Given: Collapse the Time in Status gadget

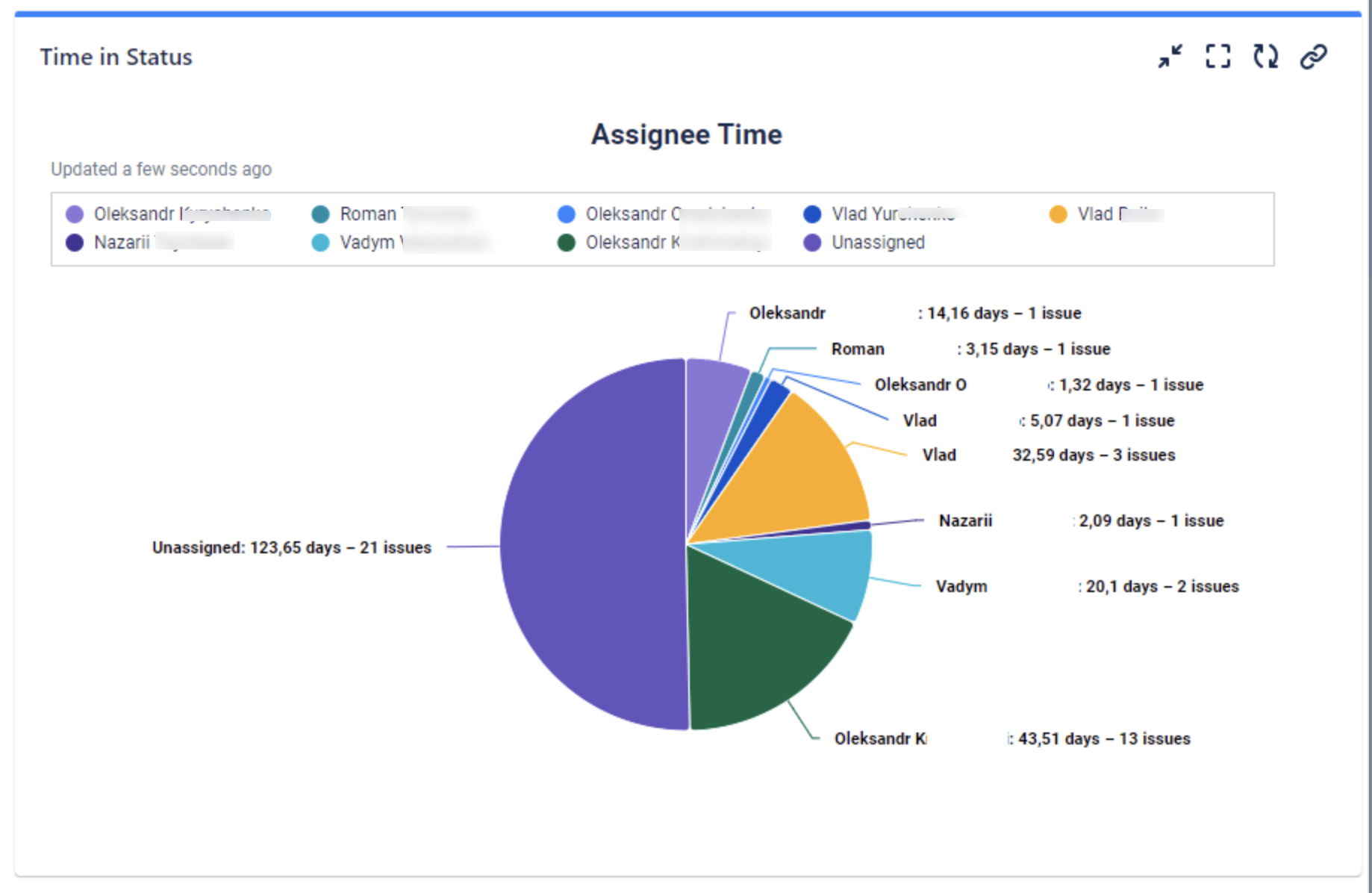Looking at the screenshot, I should pyautogui.click(x=1170, y=56).
